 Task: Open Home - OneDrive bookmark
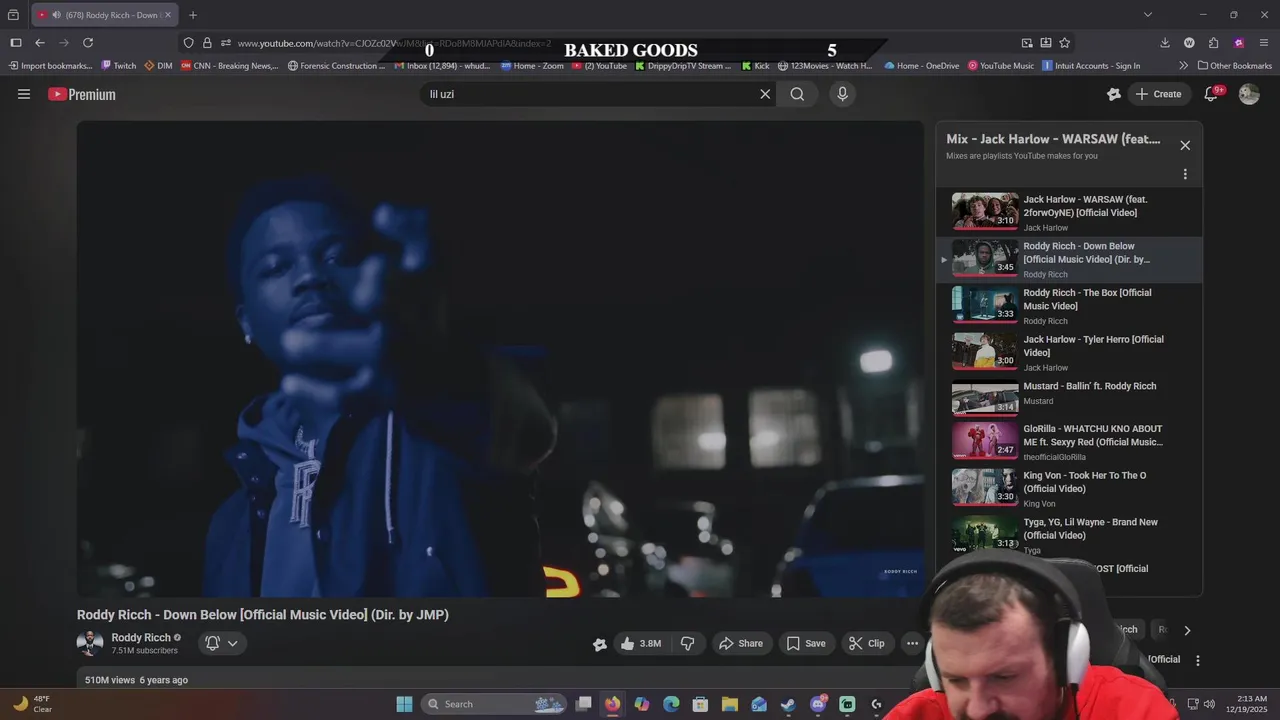[921, 66]
